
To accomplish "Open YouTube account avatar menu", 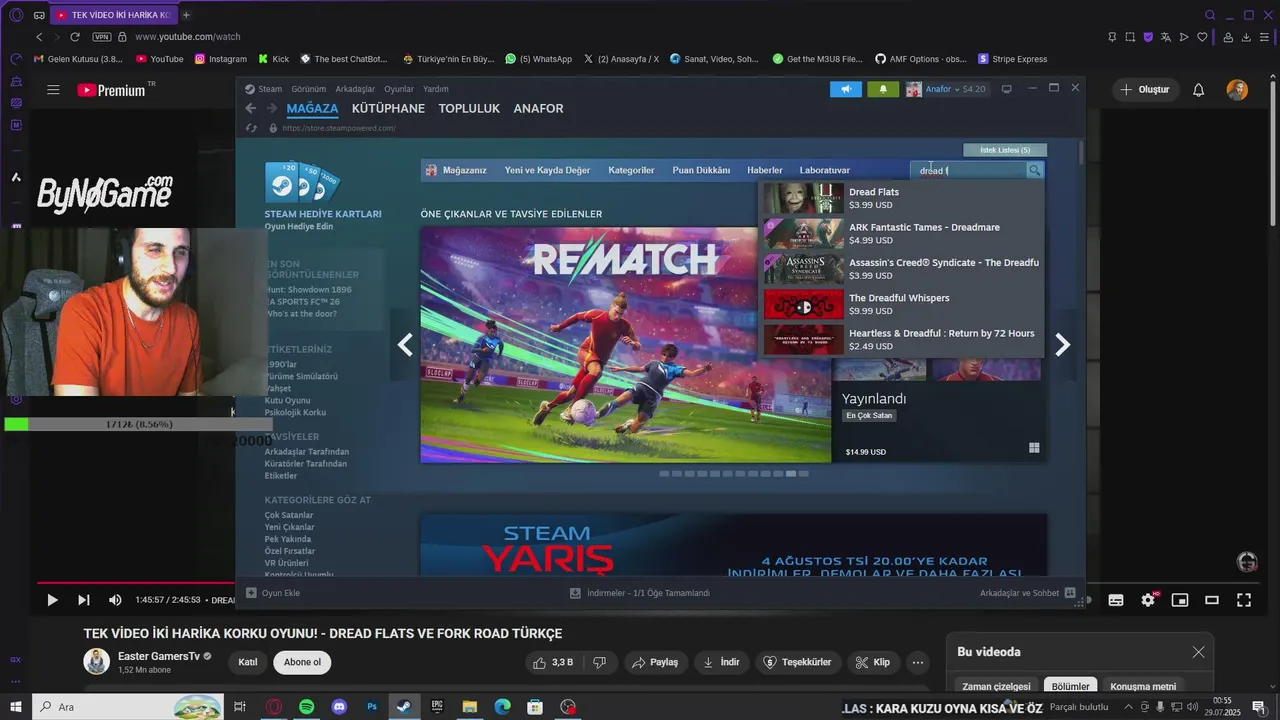I will [x=1237, y=90].
